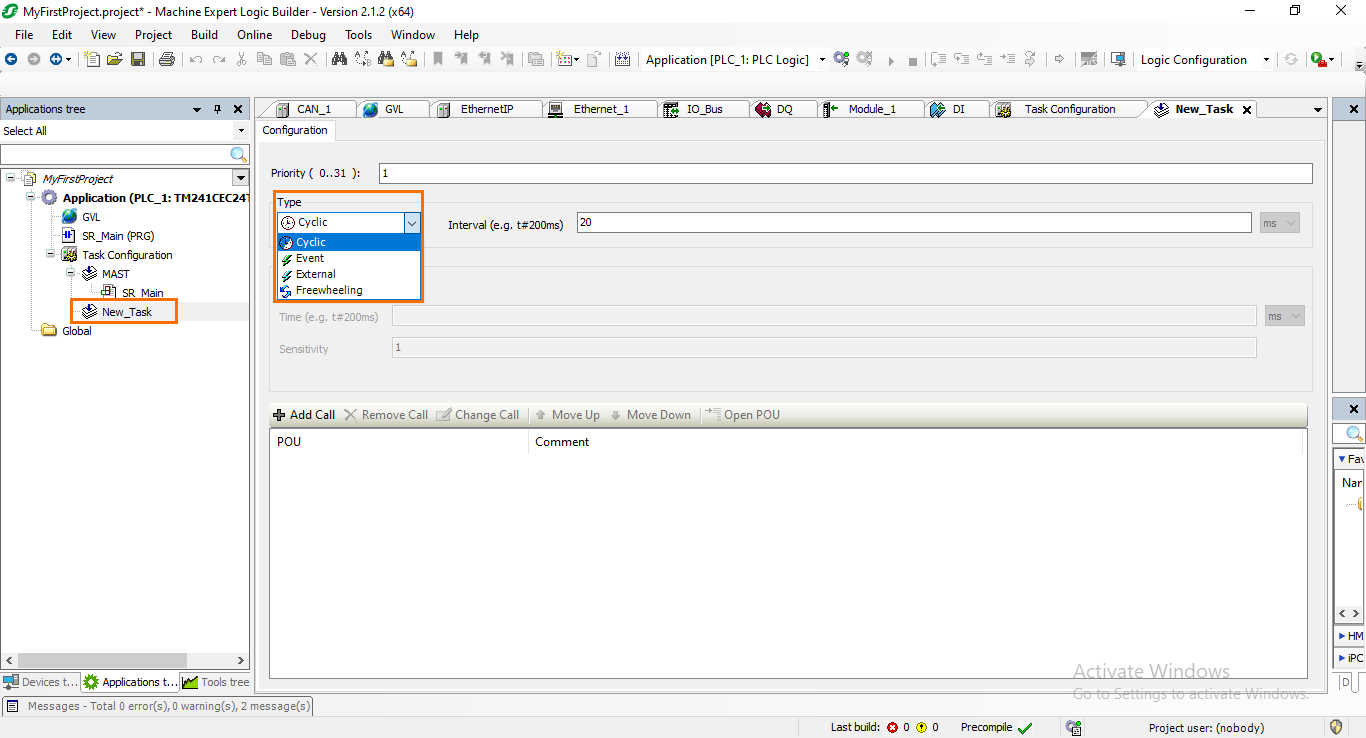Viewport: 1366px width, 738px height.
Task: Switch to the Module_1 tab
Action: 872,109
